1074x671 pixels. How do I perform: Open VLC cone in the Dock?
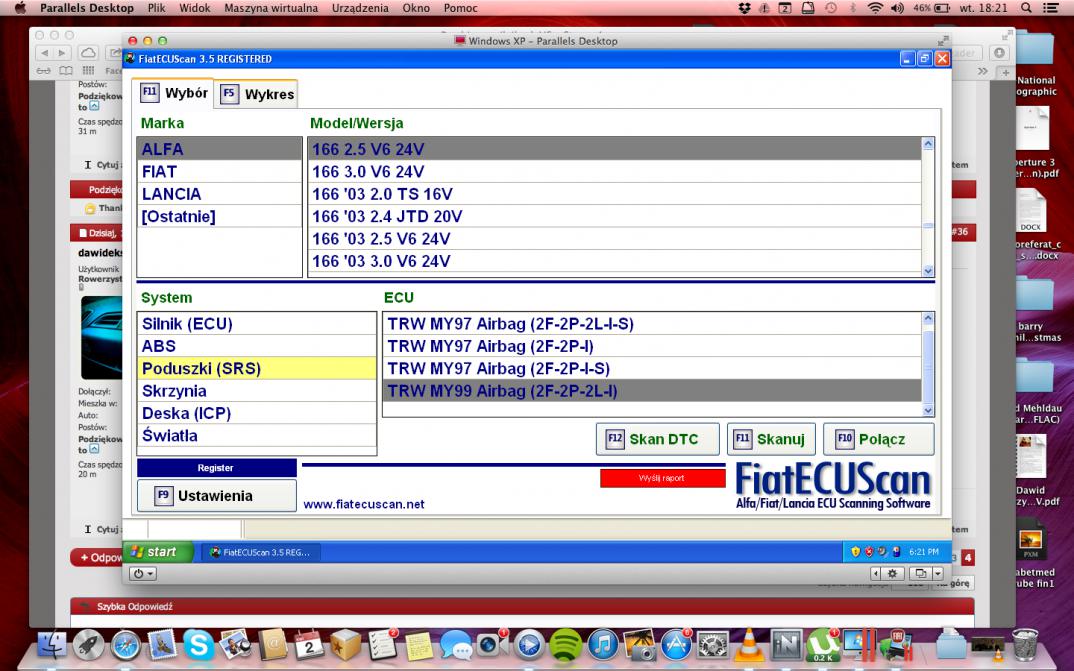click(749, 644)
